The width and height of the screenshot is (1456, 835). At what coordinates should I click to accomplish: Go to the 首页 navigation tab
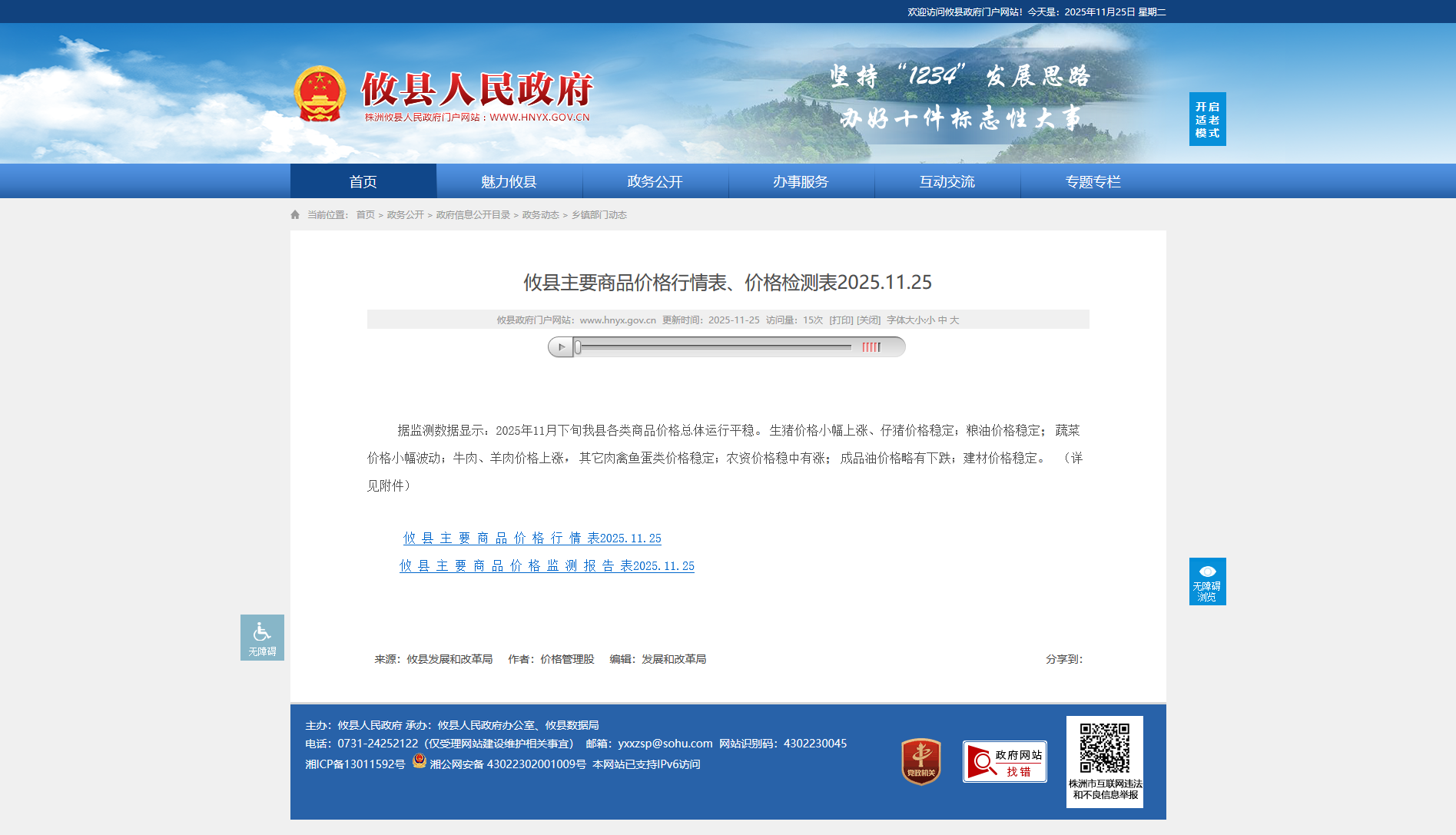pos(363,182)
